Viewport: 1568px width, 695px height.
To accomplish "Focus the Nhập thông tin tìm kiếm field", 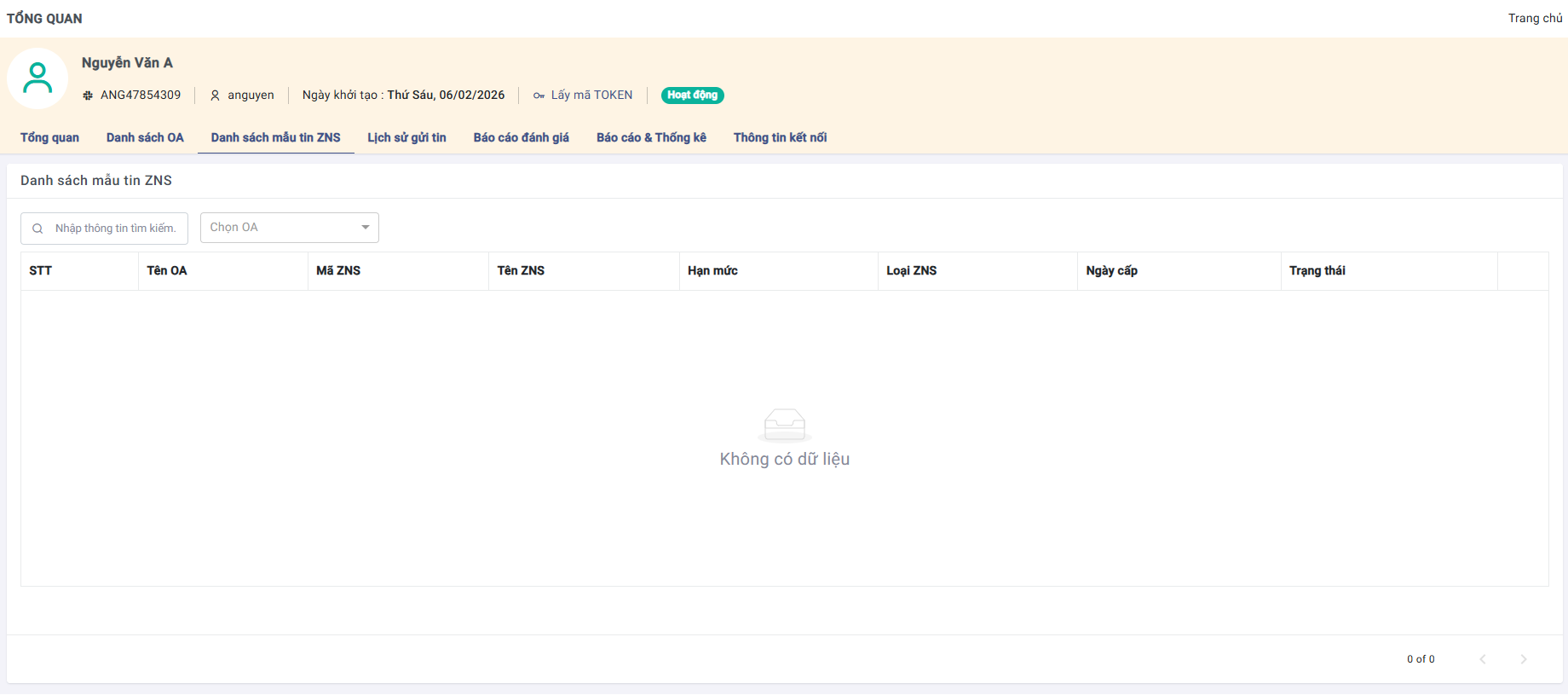I will 115,229.
